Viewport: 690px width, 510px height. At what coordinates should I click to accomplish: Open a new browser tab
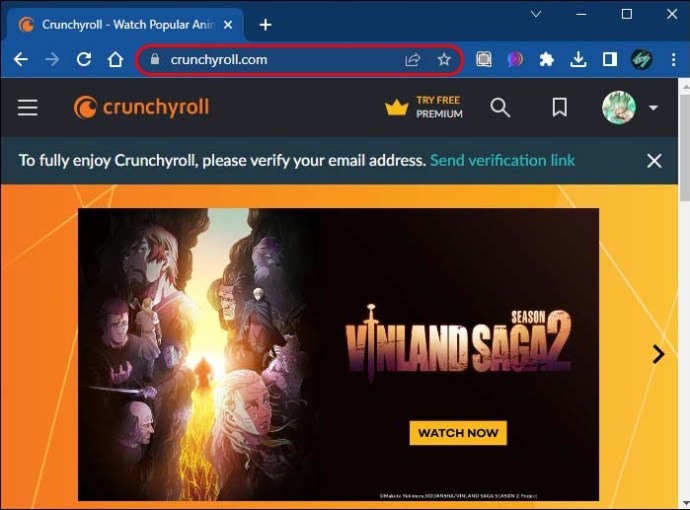[x=265, y=25]
